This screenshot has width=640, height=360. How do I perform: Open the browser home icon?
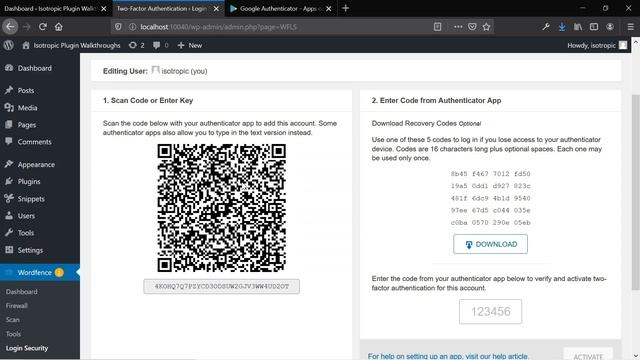pos(59,27)
